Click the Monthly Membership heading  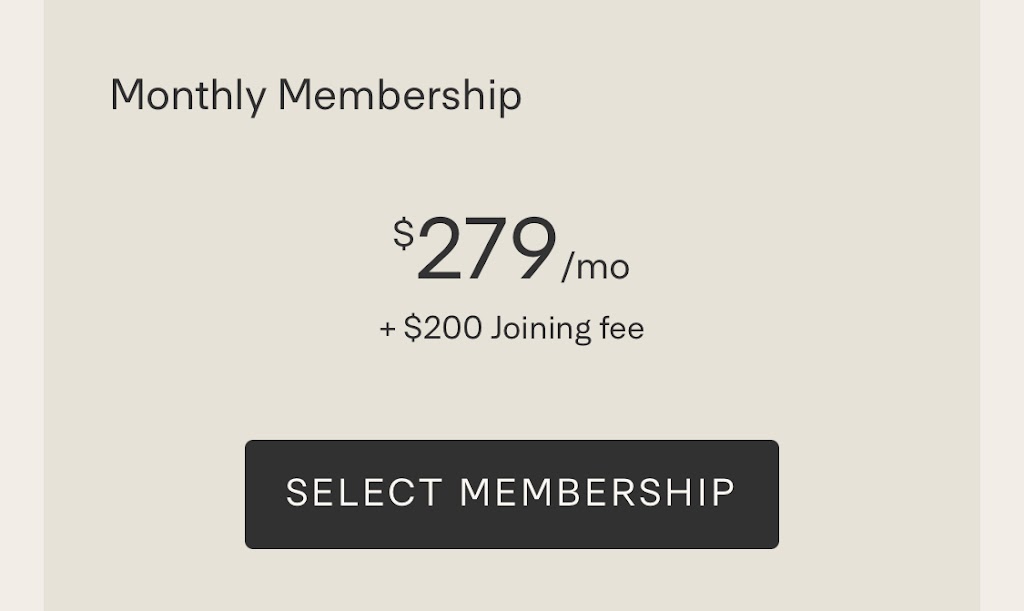pyautogui.click(x=315, y=96)
